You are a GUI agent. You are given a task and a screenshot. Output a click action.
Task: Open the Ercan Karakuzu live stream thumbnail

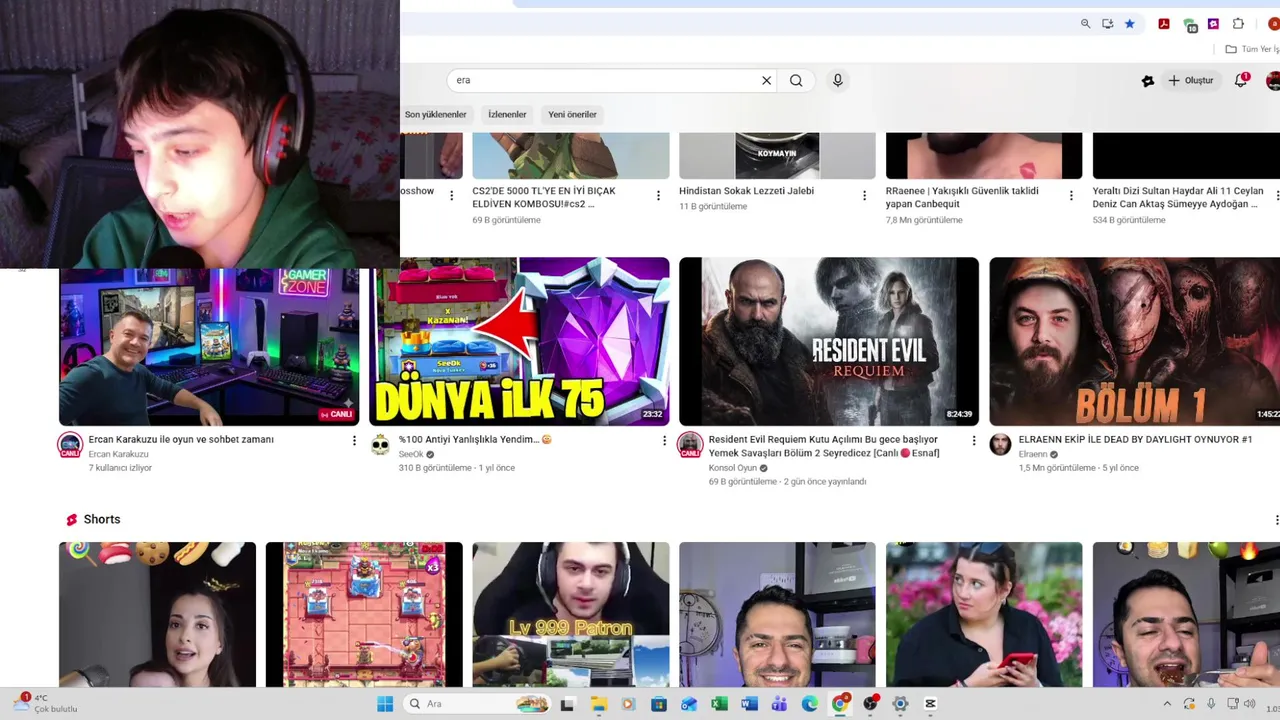209,347
